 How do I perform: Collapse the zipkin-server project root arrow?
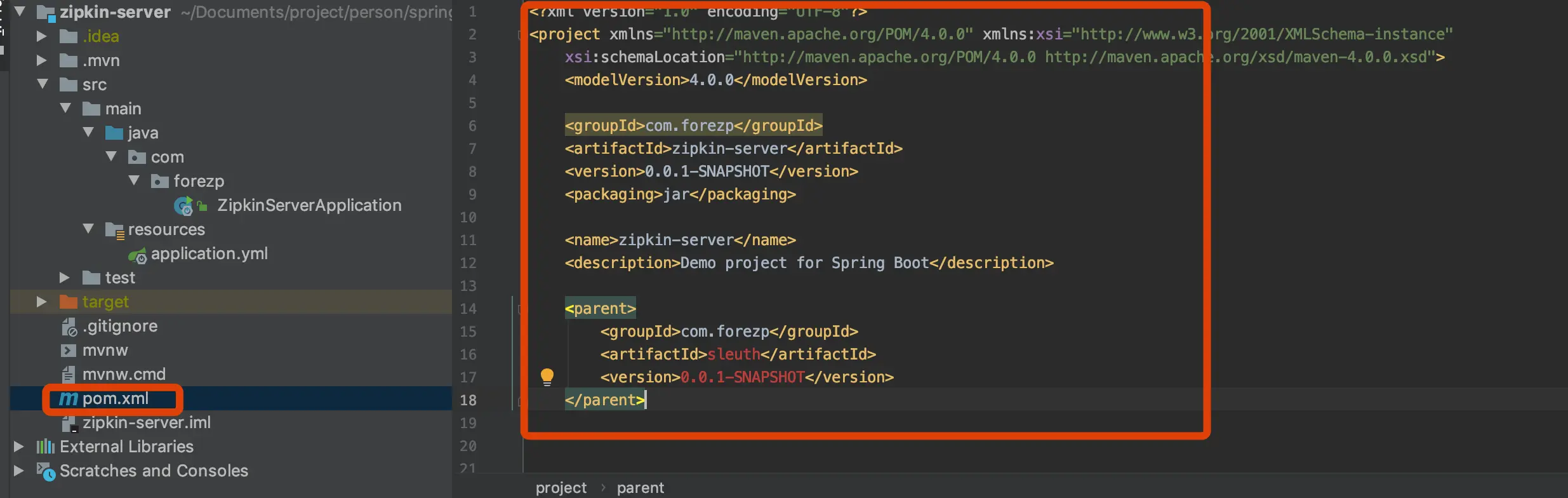coord(20,11)
